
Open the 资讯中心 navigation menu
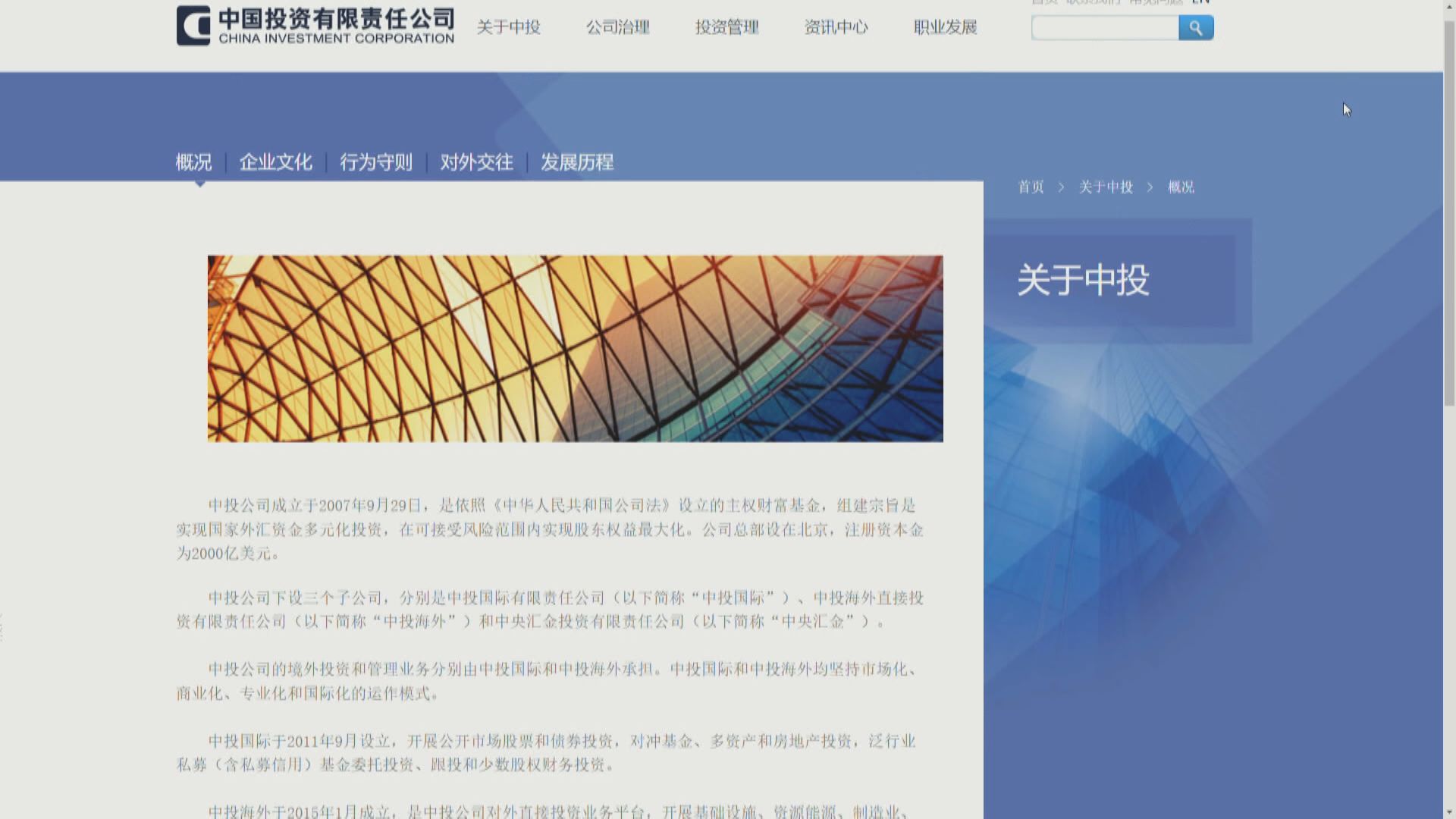[x=836, y=27]
